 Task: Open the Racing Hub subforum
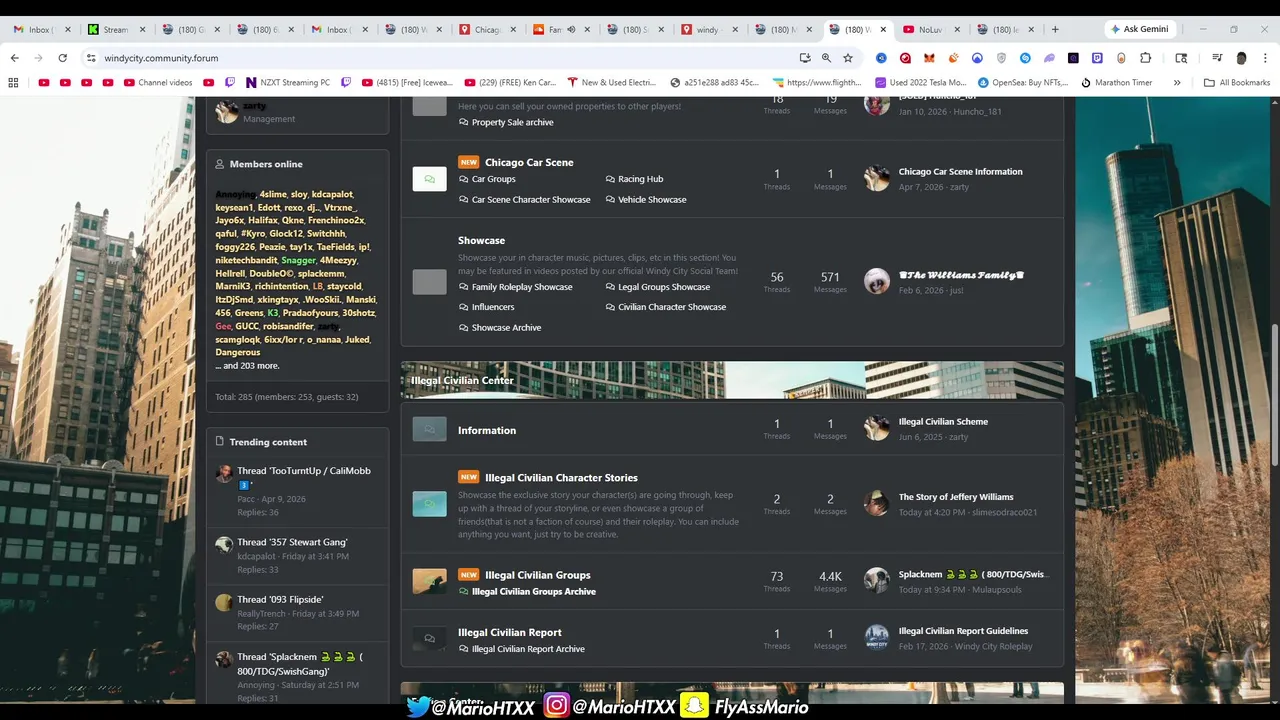640,179
